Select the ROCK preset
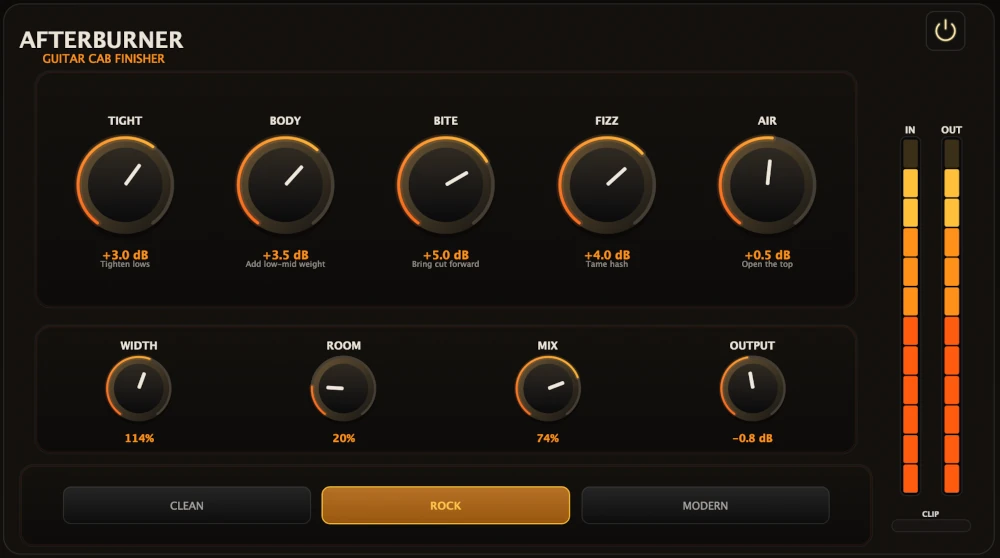Viewport: 1000px width, 558px height. click(x=446, y=506)
